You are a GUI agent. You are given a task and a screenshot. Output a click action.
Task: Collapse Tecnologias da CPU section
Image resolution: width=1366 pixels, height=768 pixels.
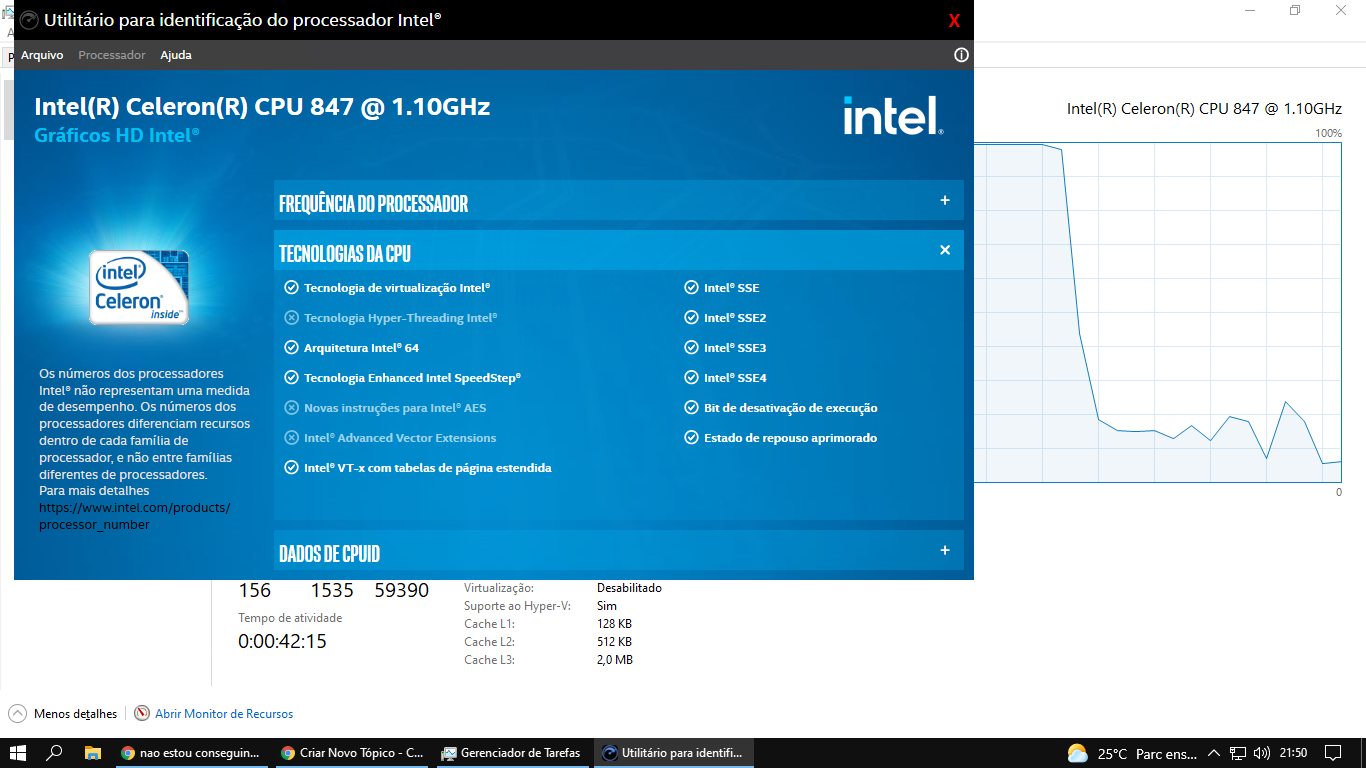coord(945,251)
